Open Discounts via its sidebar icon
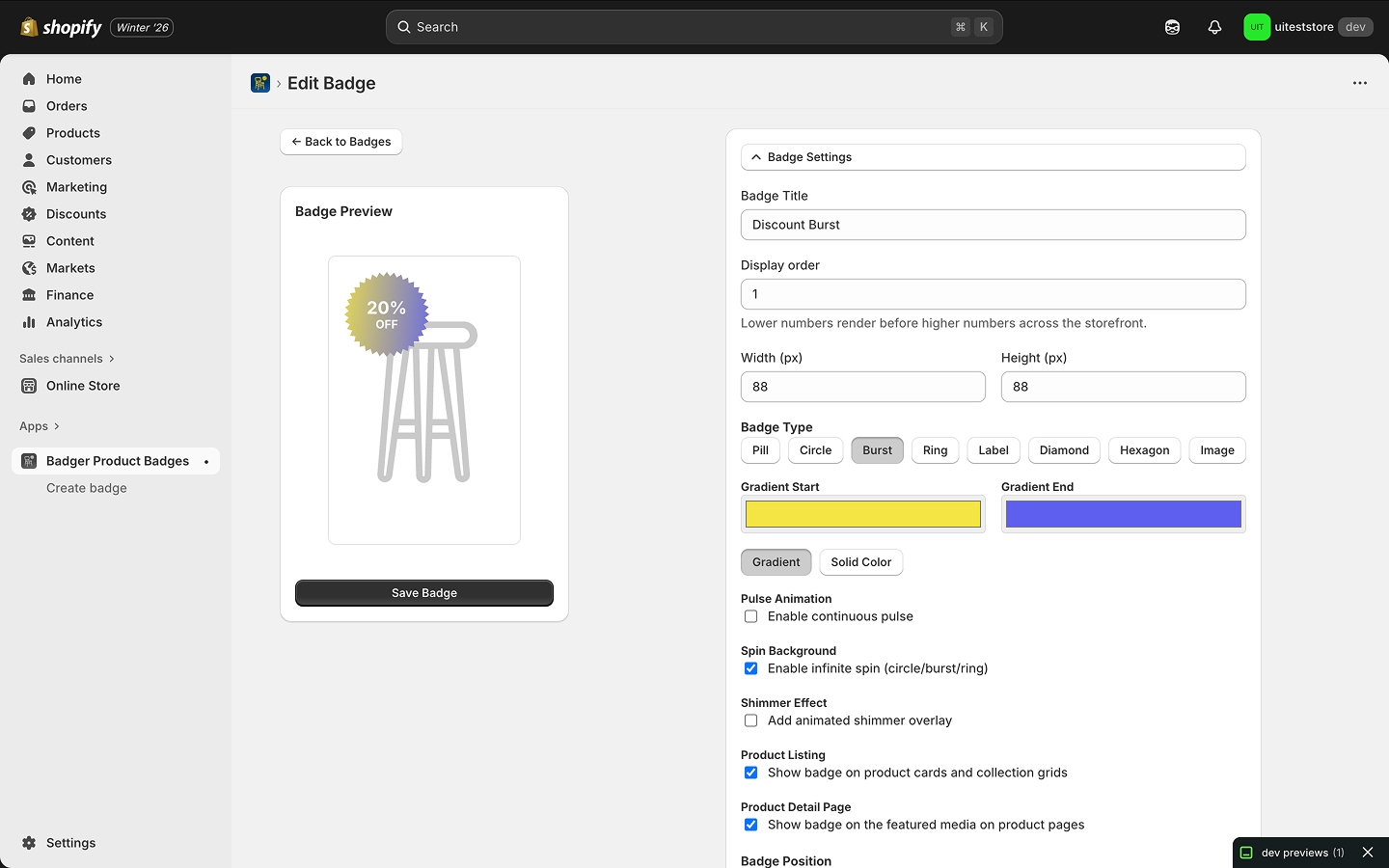The width and height of the screenshot is (1389, 868). tap(30, 214)
